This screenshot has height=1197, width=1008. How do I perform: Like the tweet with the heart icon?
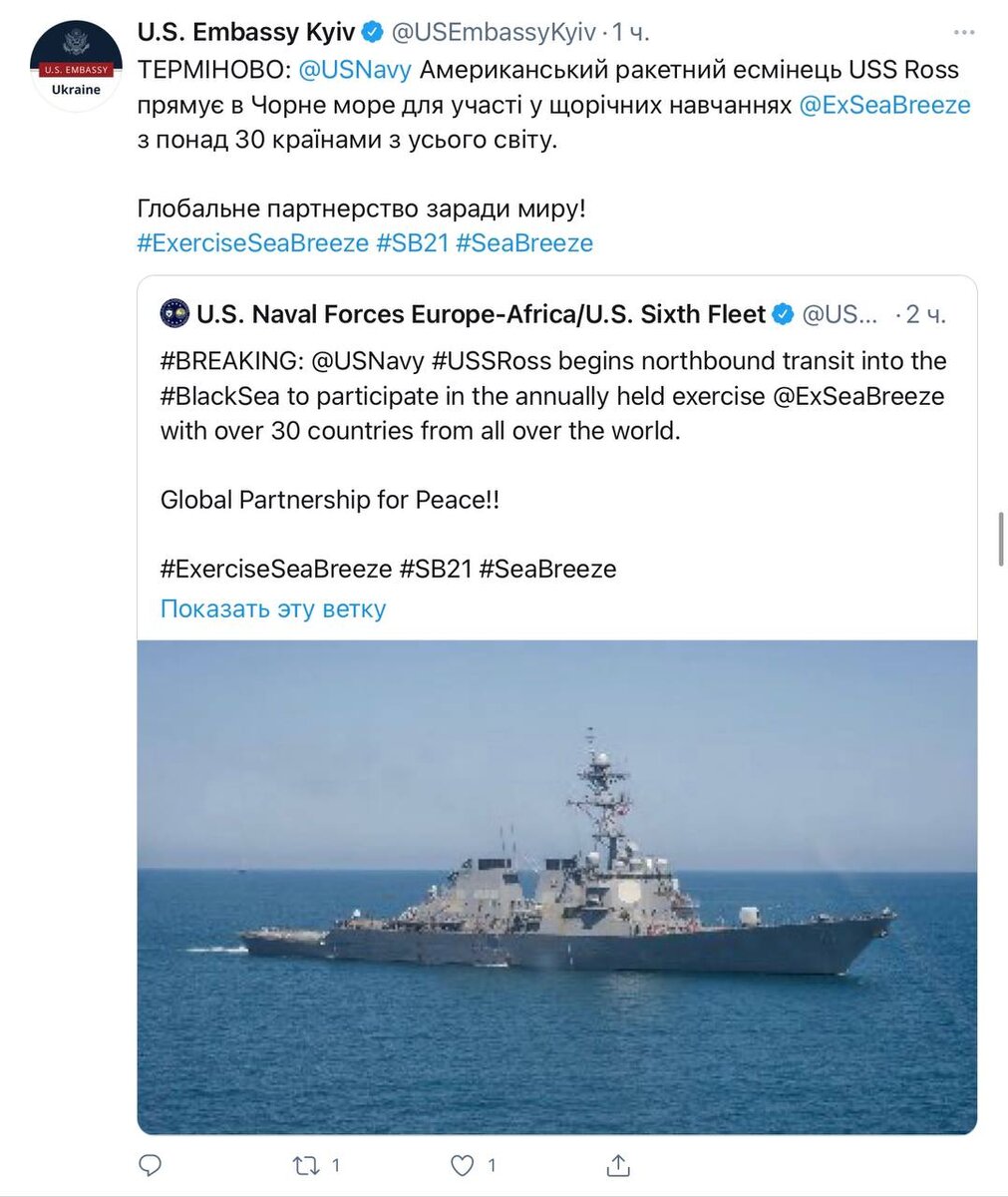click(463, 1164)
